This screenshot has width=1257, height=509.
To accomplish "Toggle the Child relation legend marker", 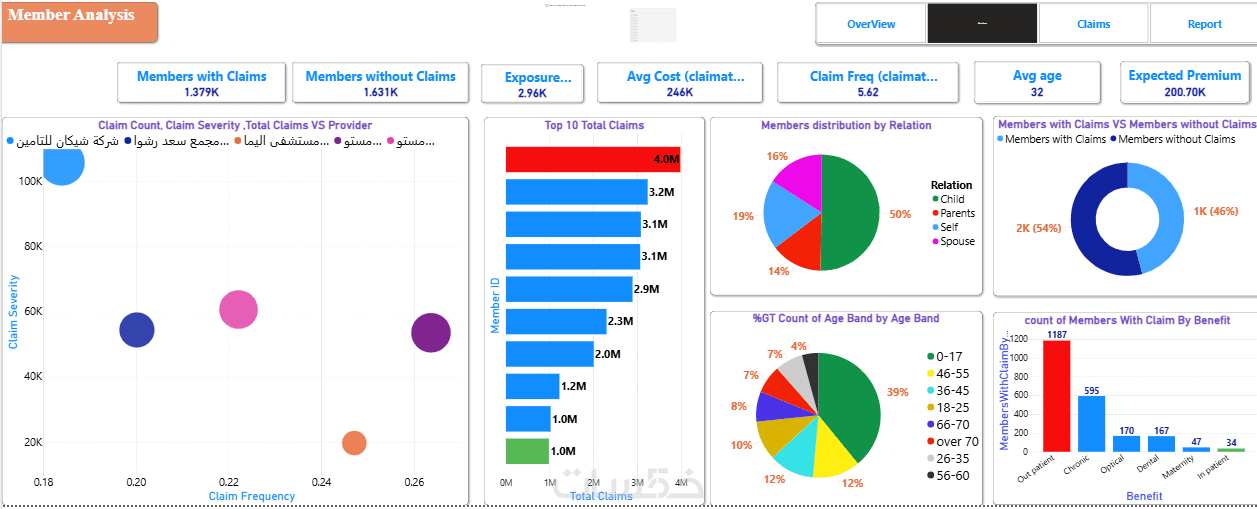I will [x=934, y=199].
